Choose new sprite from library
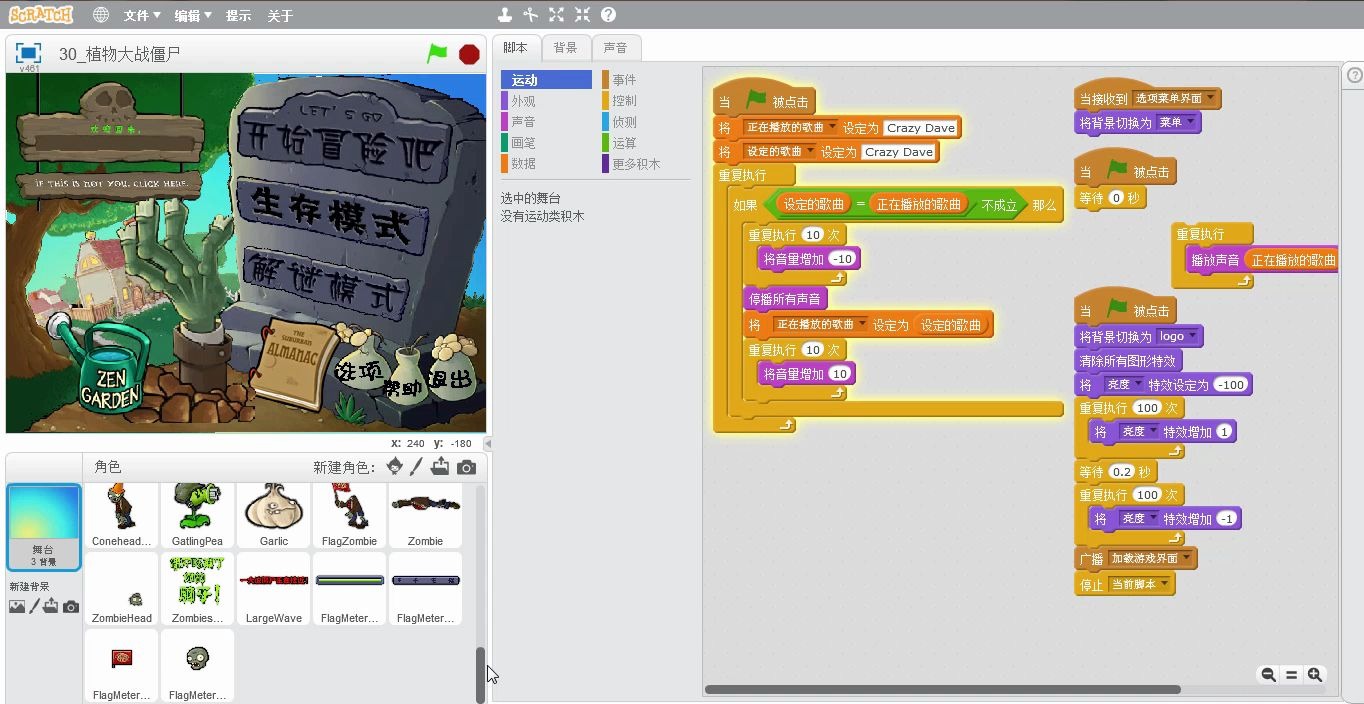 (395, 467)
